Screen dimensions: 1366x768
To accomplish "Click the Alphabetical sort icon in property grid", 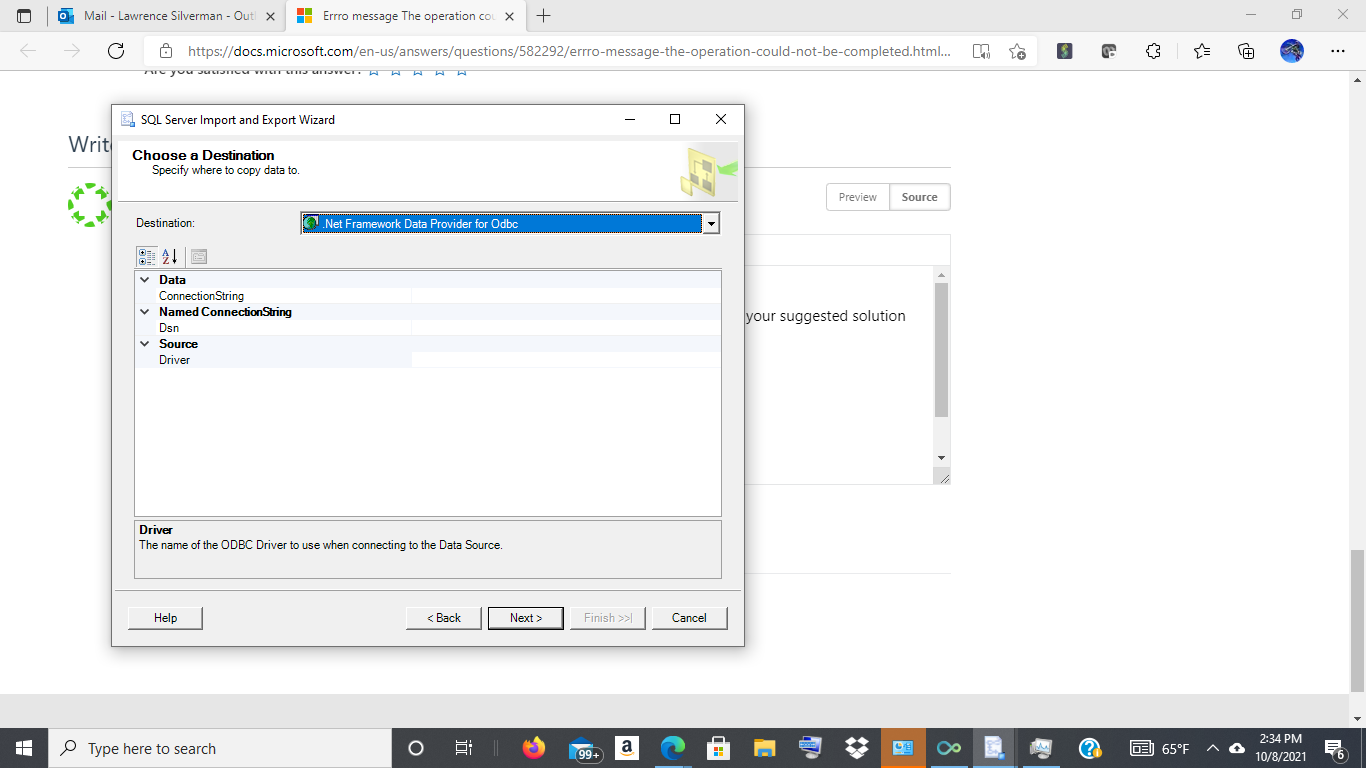I will [170, 257].
